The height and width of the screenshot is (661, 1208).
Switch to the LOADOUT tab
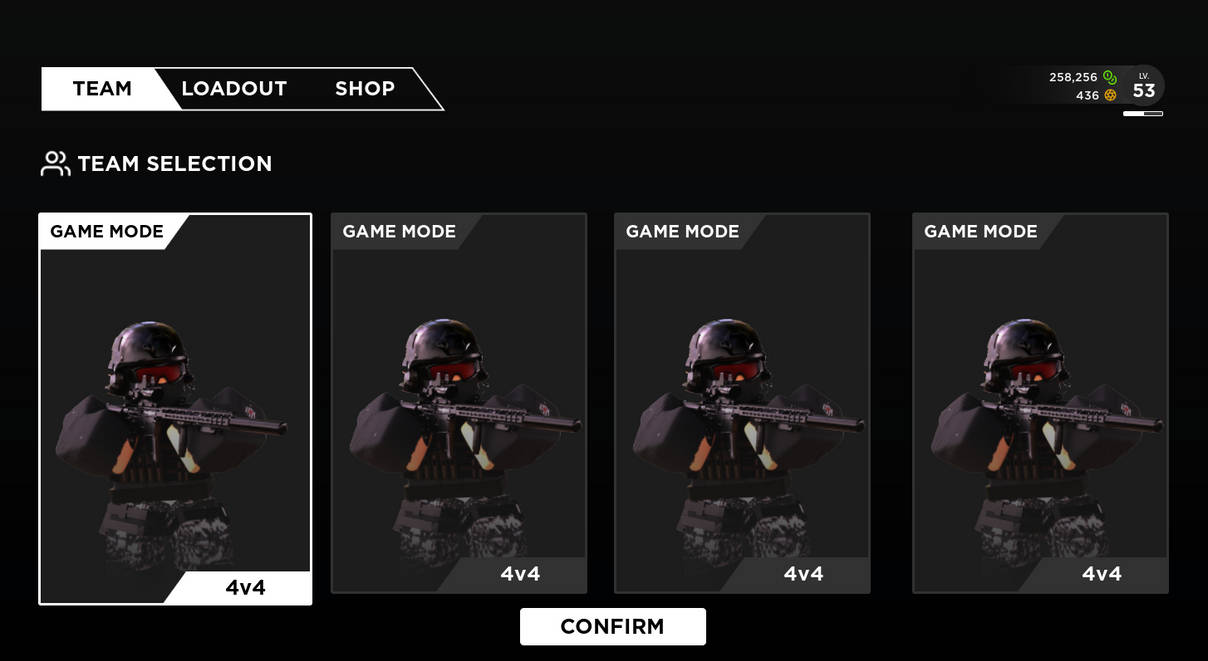click(x=234, y=88)
